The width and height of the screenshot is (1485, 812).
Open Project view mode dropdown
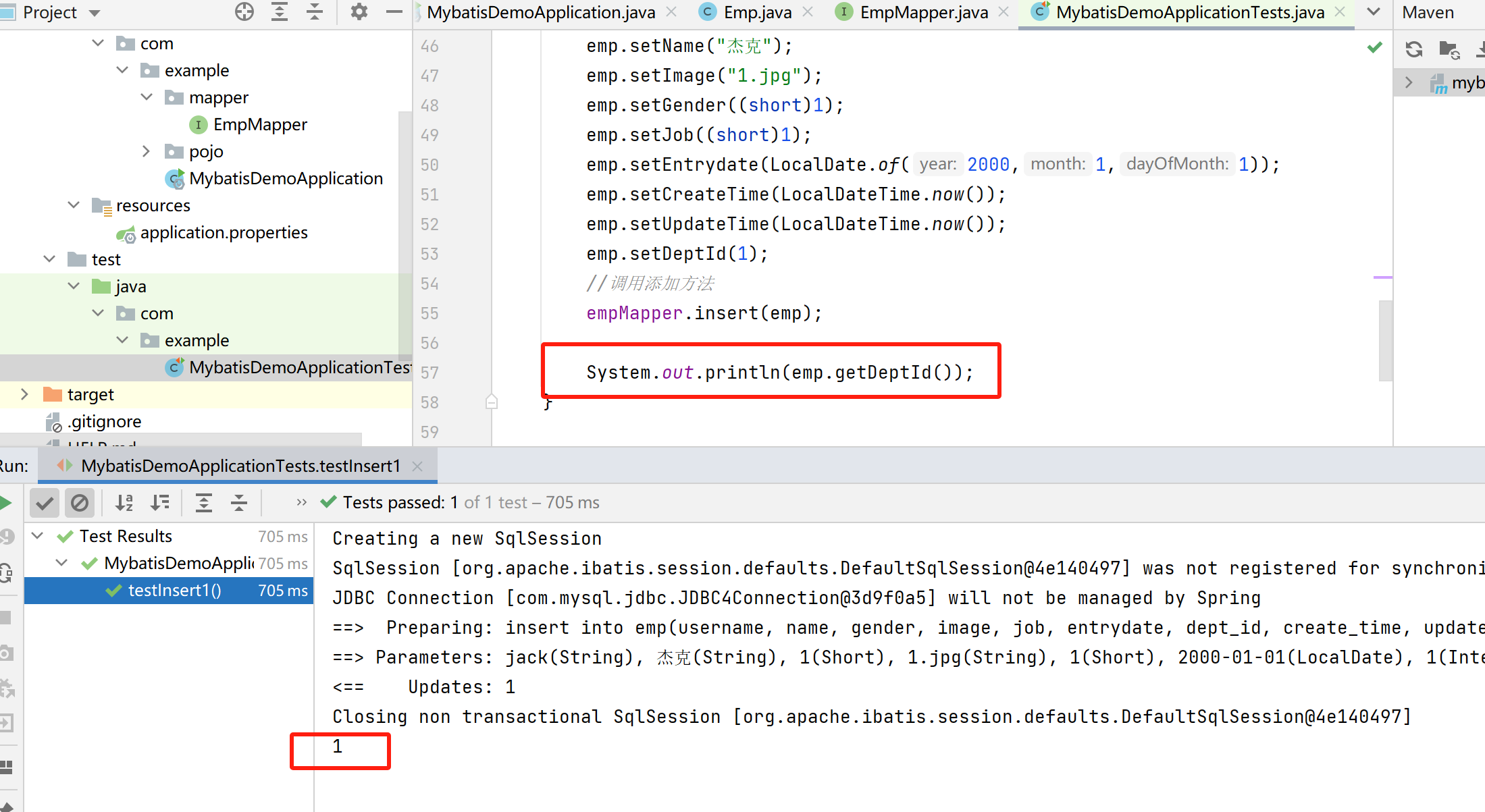click(95, 13)
